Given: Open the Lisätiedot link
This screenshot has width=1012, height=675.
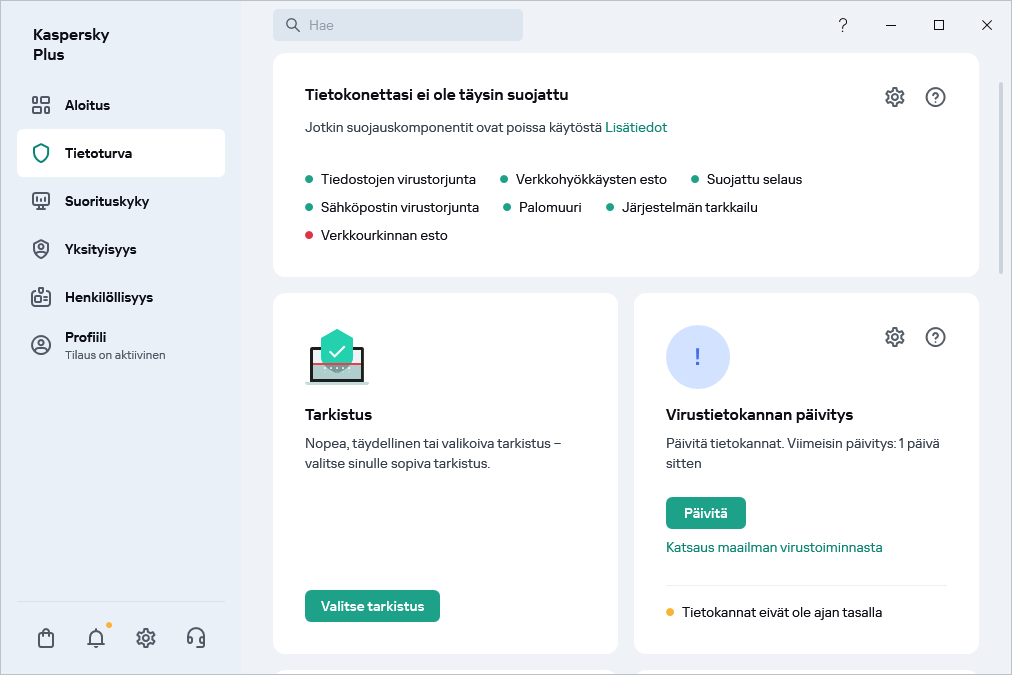Looking at the screenshot, I should [636, 127].
